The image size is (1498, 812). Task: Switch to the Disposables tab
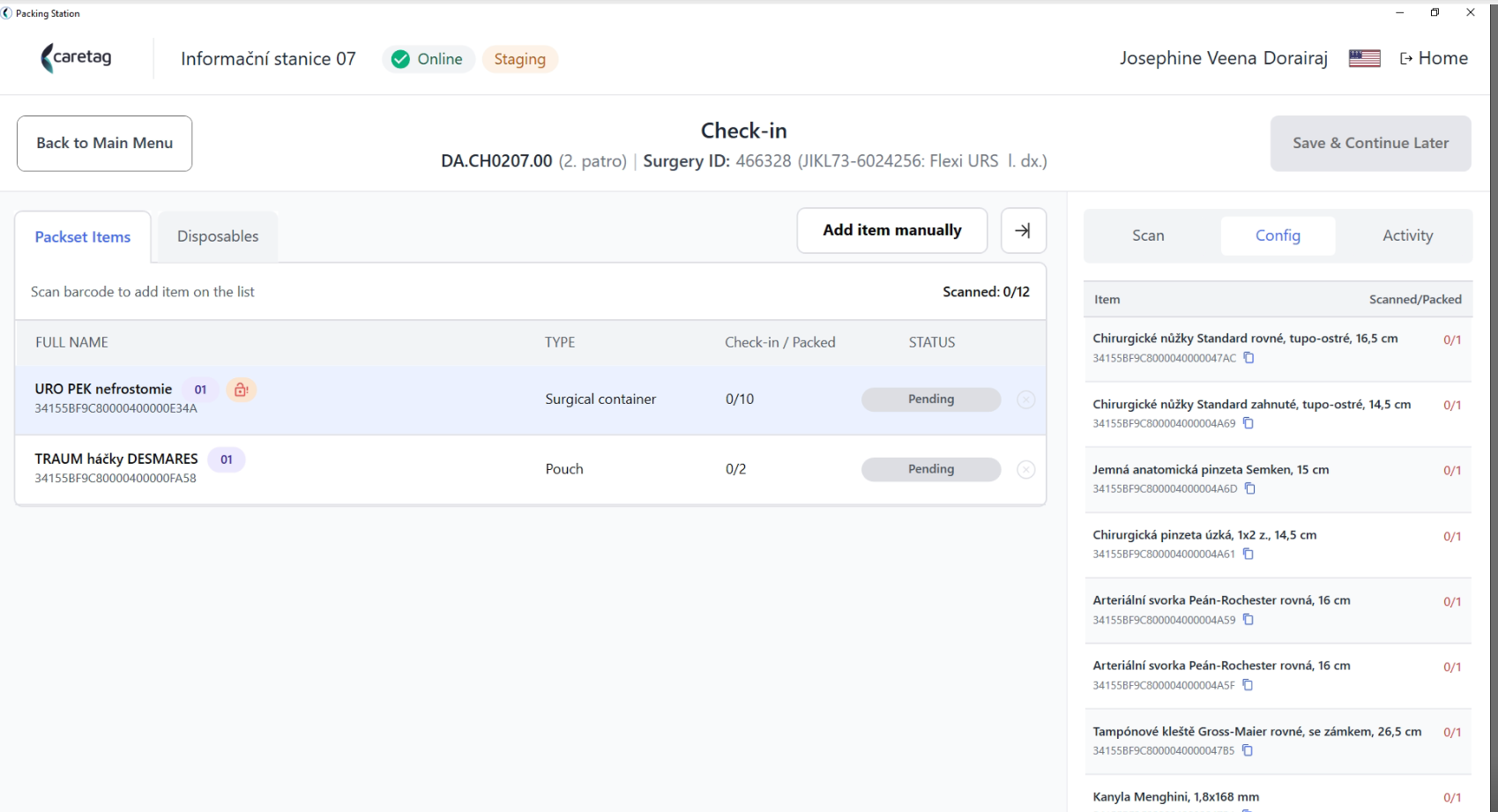click(218, 236)
